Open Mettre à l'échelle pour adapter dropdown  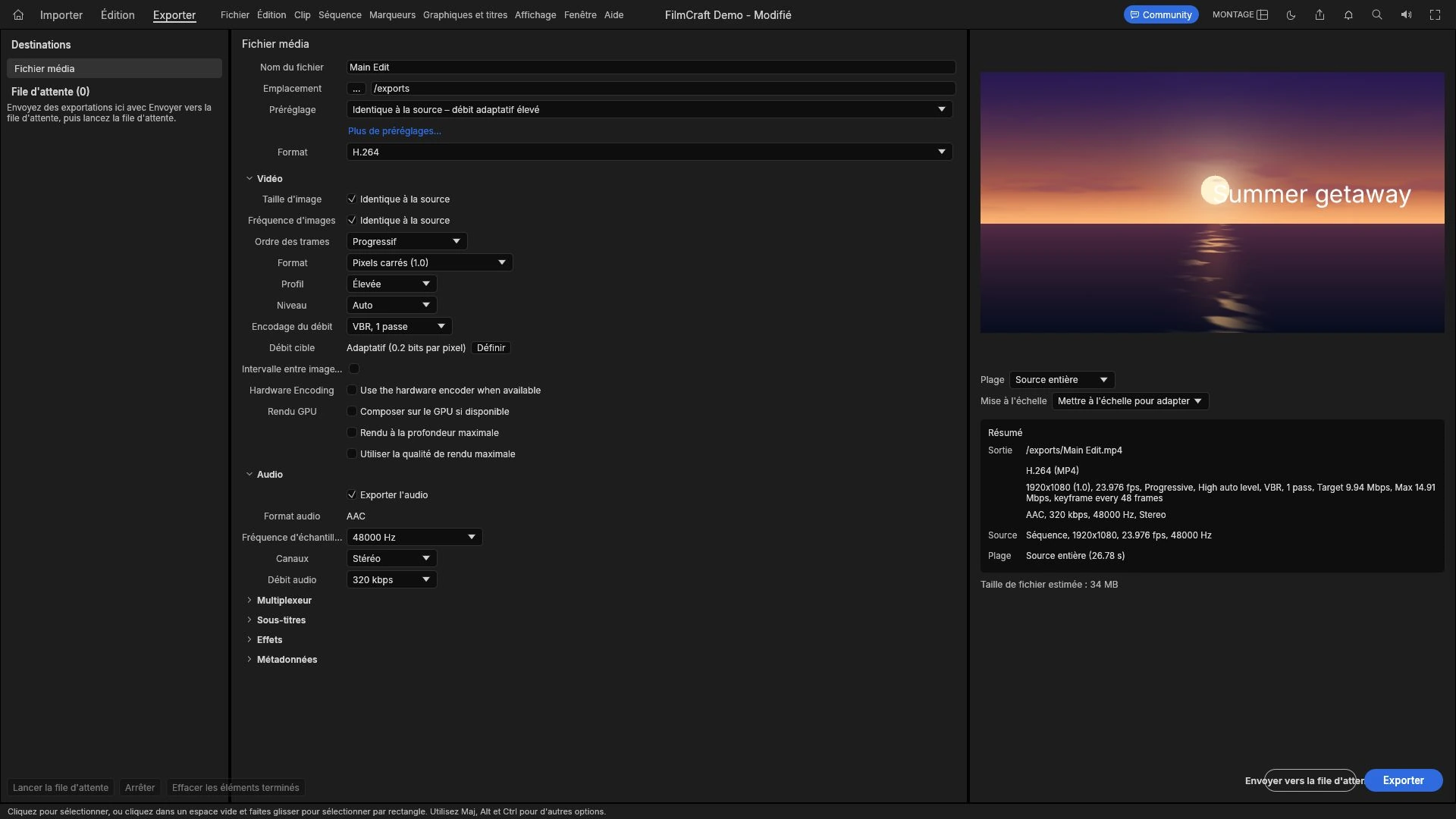[x=1131, y=401]
